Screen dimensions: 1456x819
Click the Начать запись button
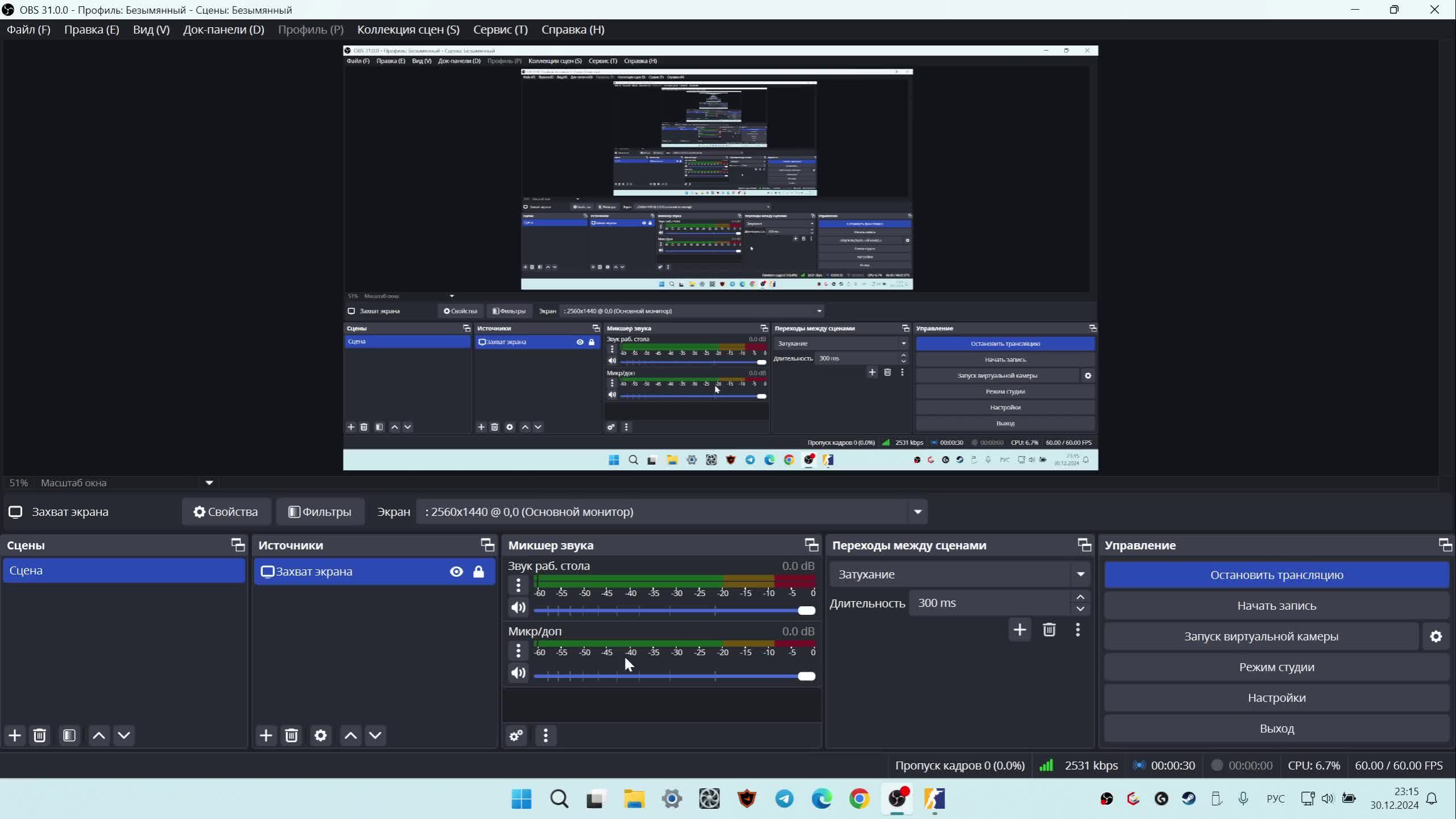pos(1276,606)
